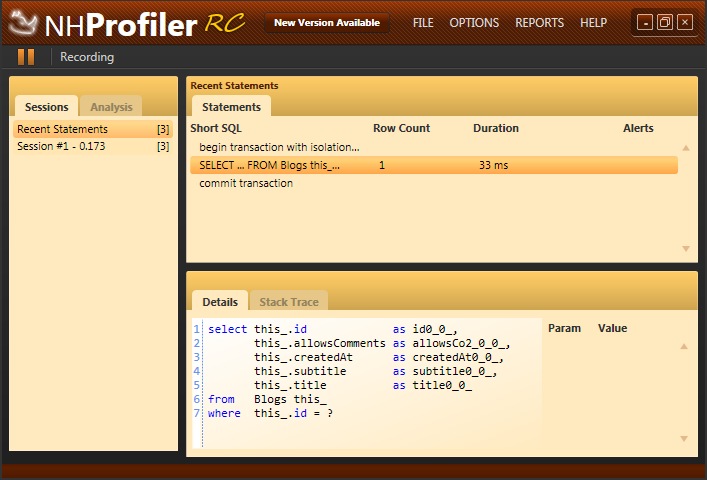Image resolution: width=707 pixels, height=480 pixels.
Task: Sort by the Alerts column header
Action: click(638, 128)
